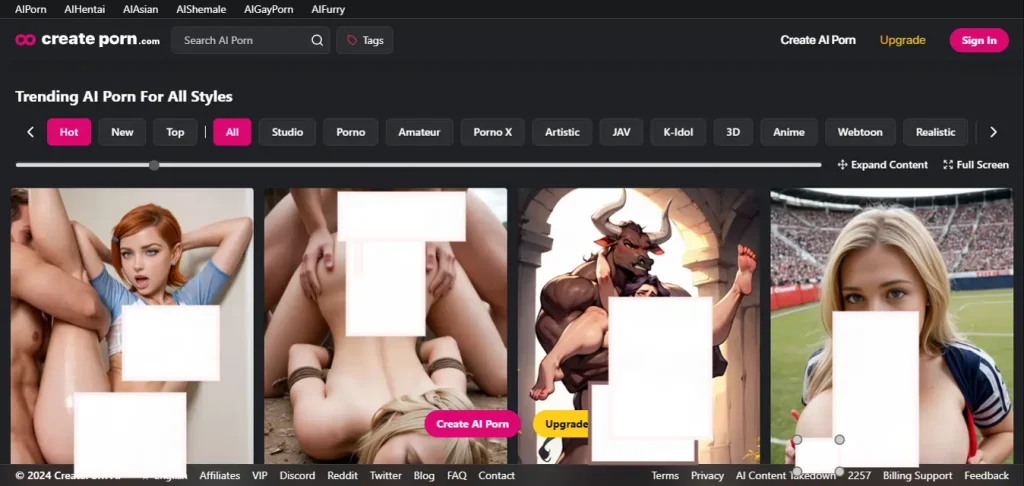Open the Tags button with tag icon

pyautogui.click(x=364, y=40)
